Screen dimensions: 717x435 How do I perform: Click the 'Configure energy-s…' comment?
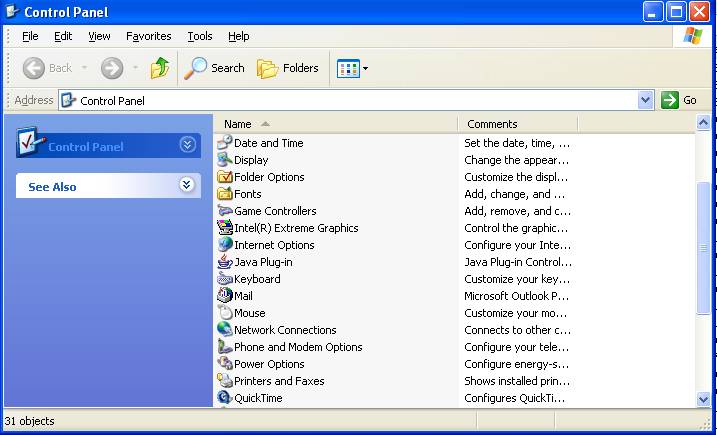click(x=516, y=364)
